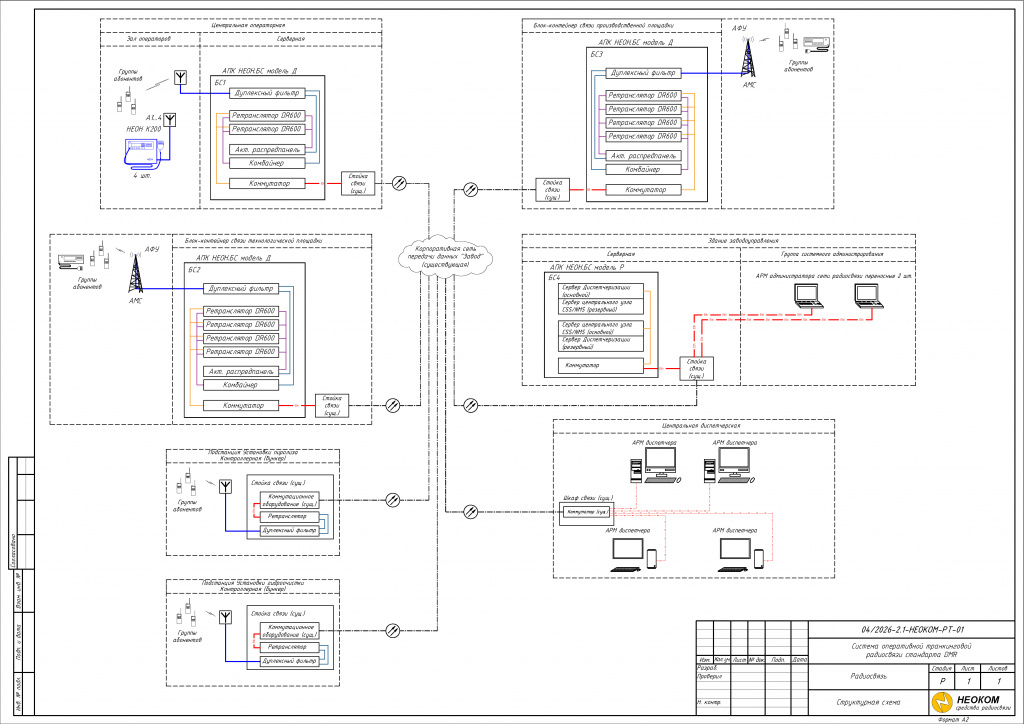1024x724 pixels.
Task: Select the Дуплексный фильтр block in БС1
Action: (x=266, y=93)
